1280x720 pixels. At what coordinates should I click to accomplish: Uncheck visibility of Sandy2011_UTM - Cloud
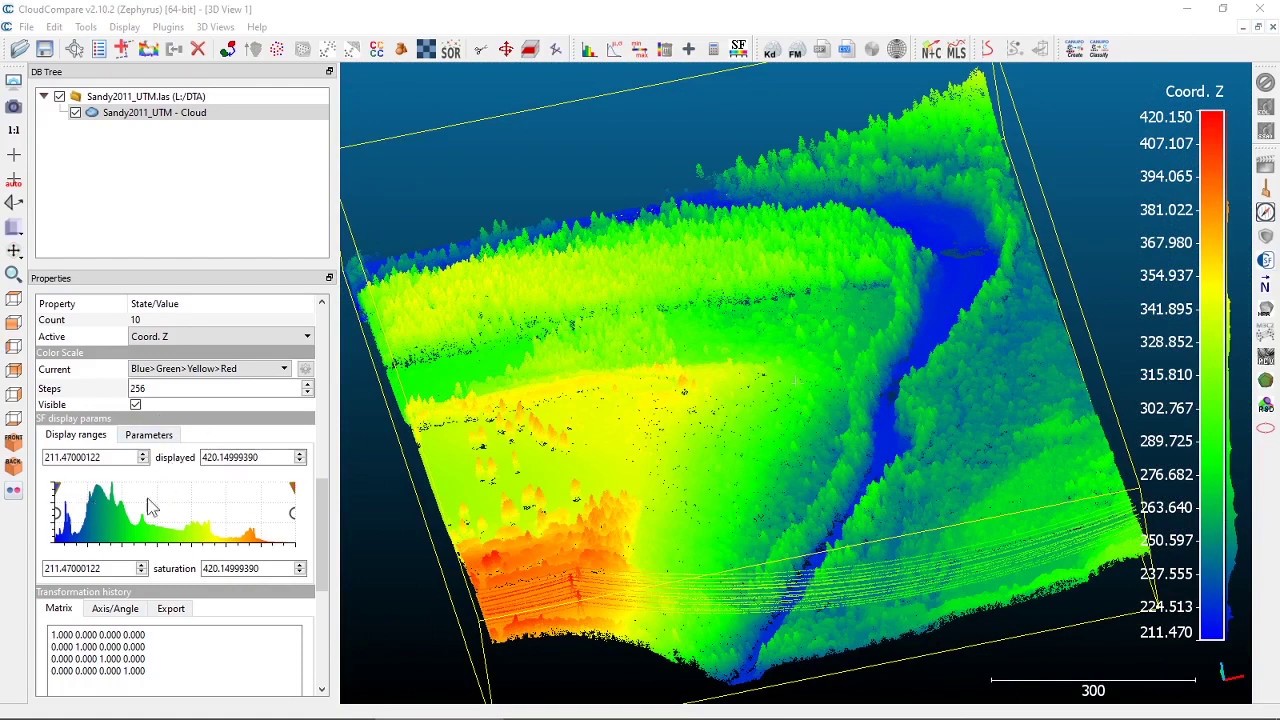(x=75, y=112)
